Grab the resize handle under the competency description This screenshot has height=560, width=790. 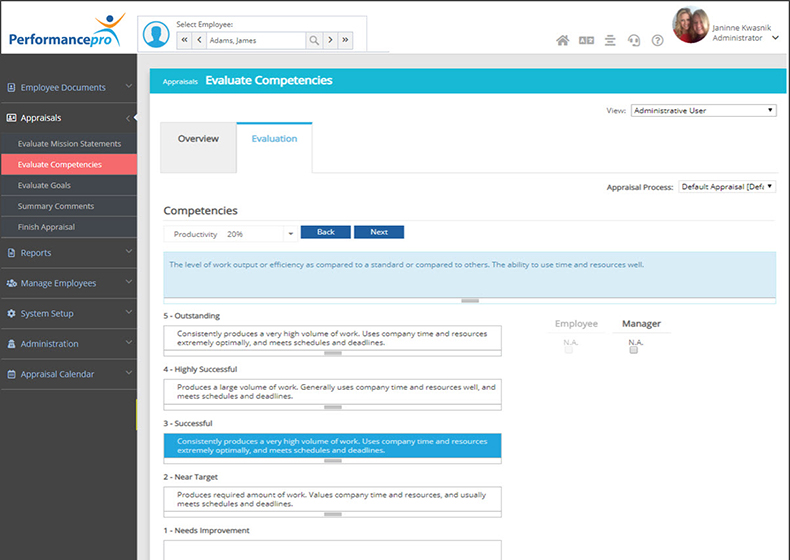click(x=469, y=300)
